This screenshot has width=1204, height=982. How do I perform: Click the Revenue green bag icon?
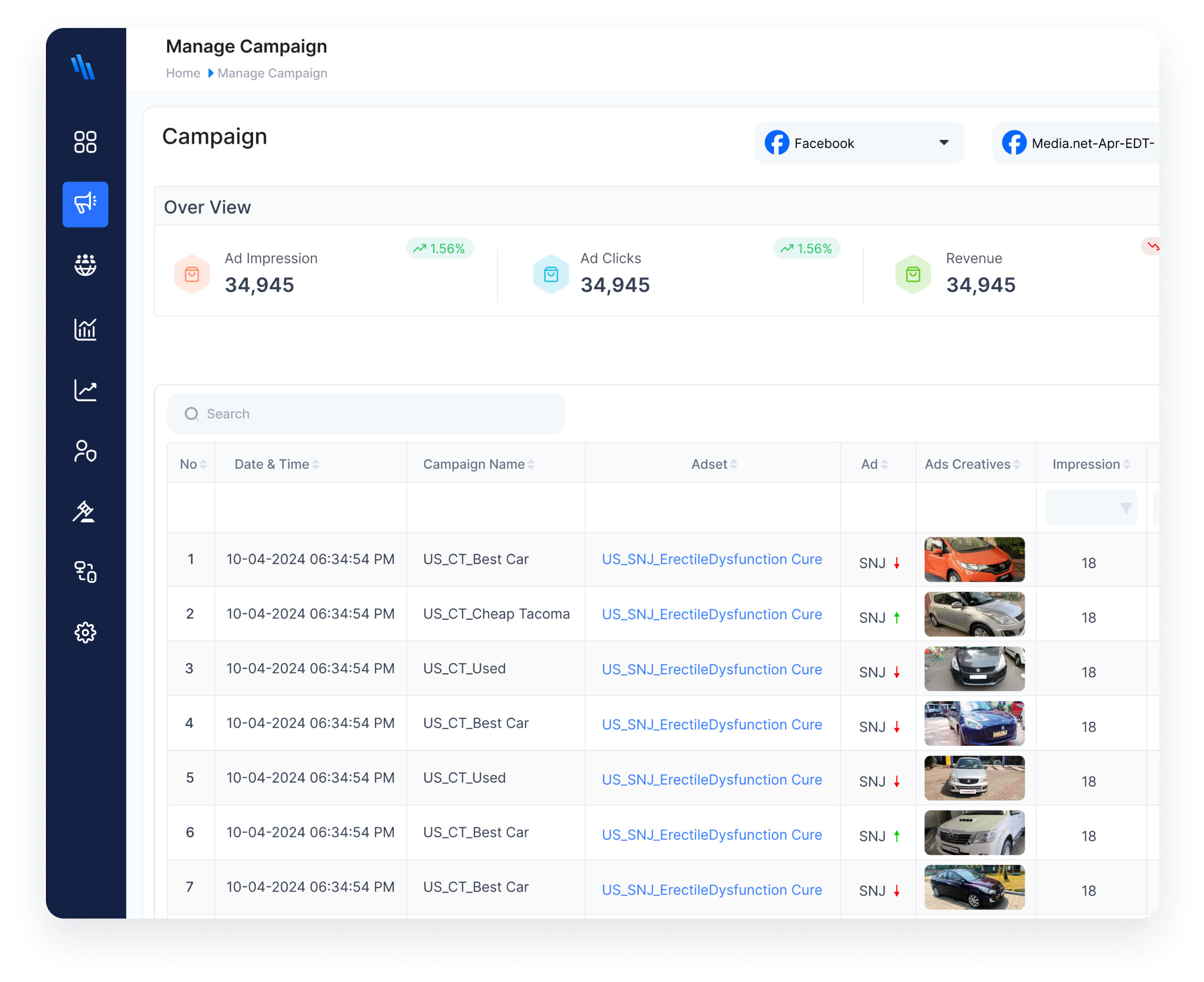click(x=913, y=274)
